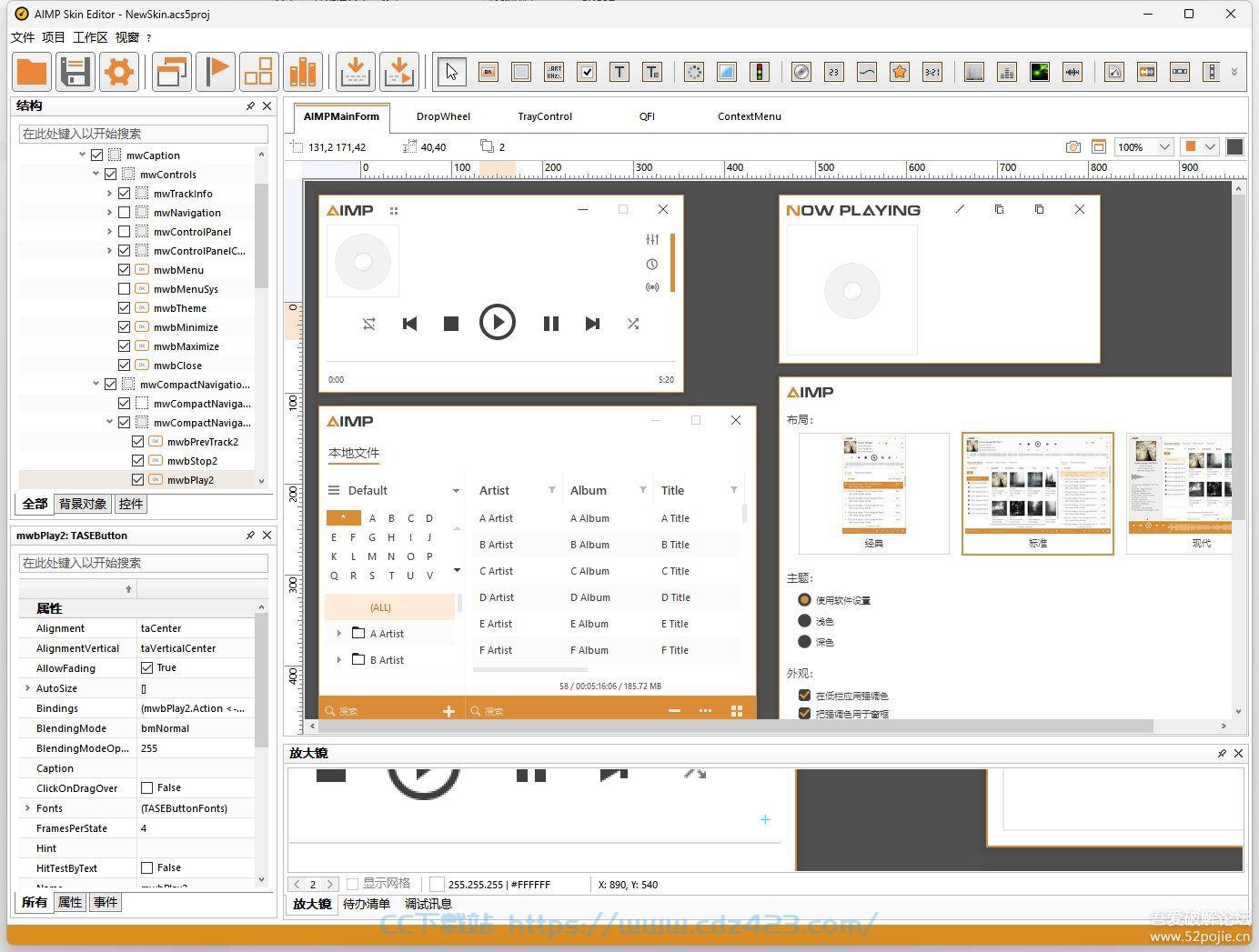Viewport: 1259px width, 952px height.
Task: Toggle the AllowFading True checkbox
Action: [146, 668]
